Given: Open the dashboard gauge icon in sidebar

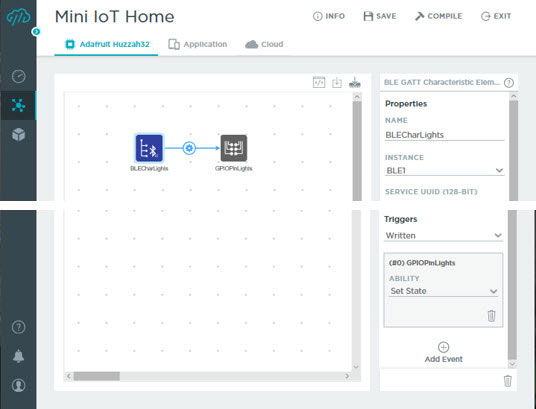Looking at the screenshot, I should click(x=18, y=76).
